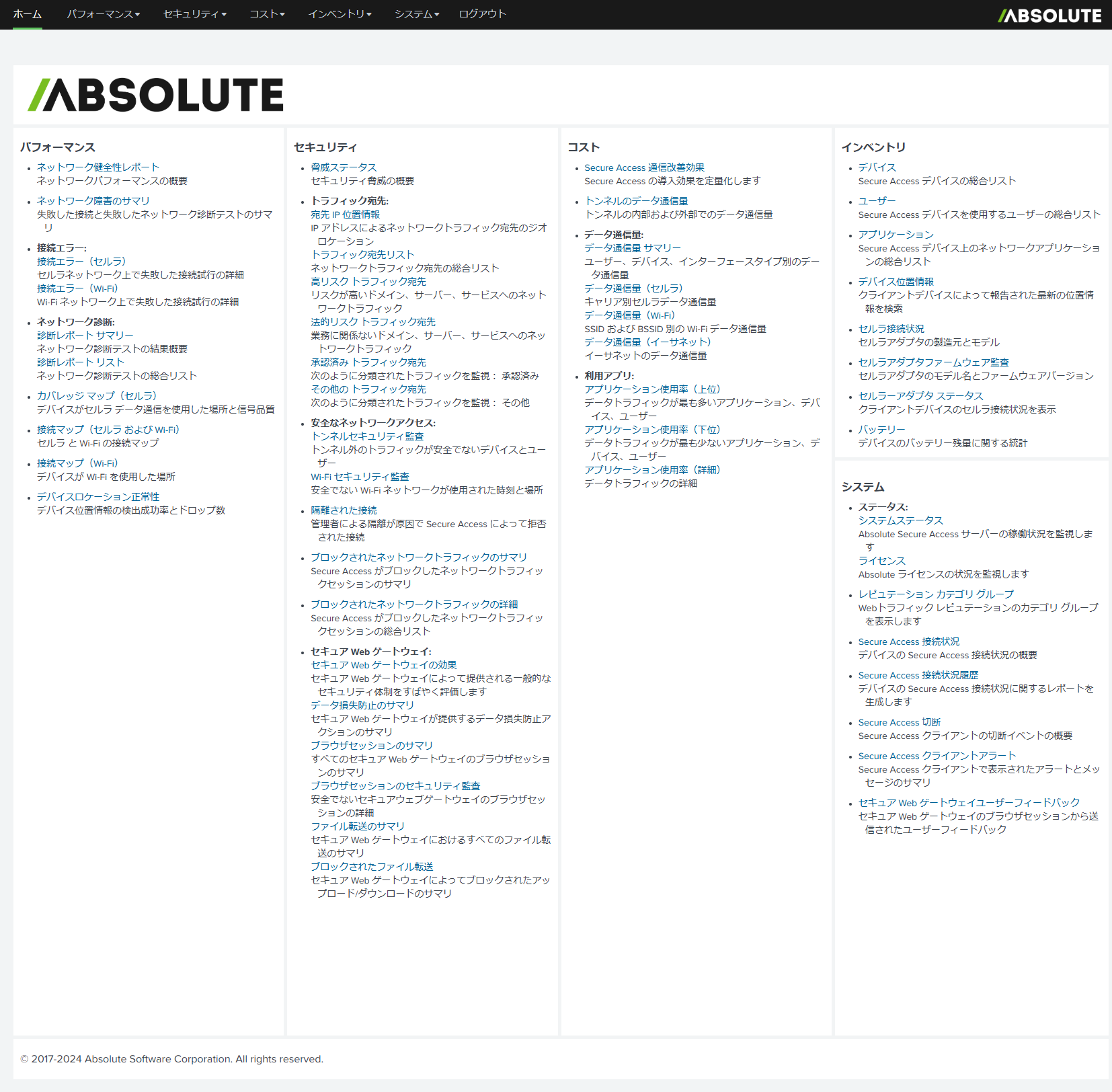Open Secure Access 切断 link
Viewport: 1112px width, 1092px height.
click(x=900, y=722)
